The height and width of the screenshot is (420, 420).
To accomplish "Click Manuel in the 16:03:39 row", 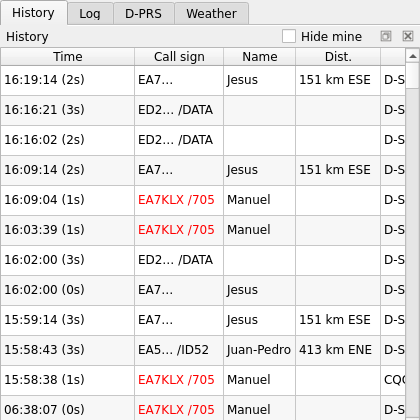I will coord(259,230).
